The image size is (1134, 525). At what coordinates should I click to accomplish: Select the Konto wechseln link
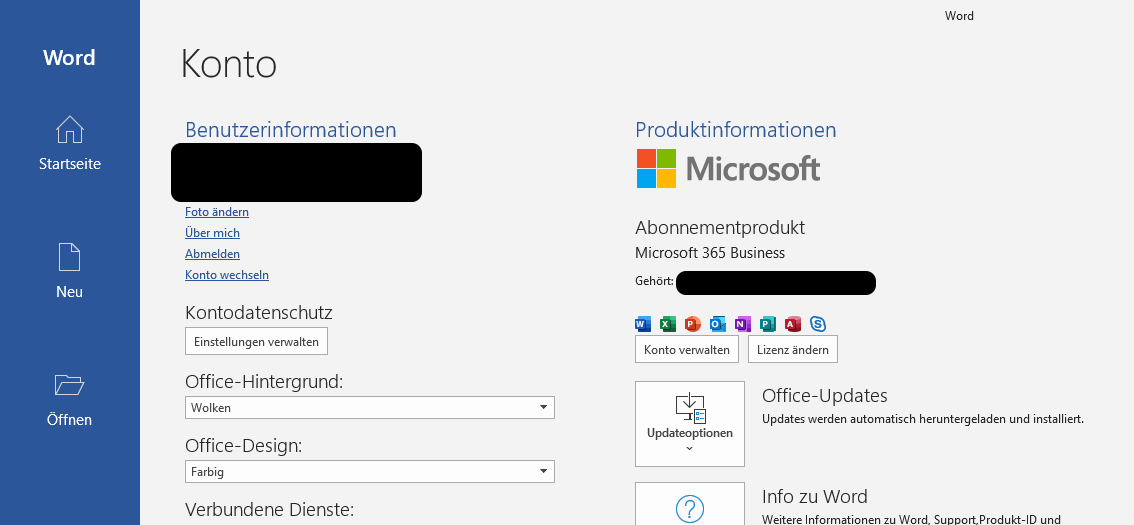(x=227, y=275)
